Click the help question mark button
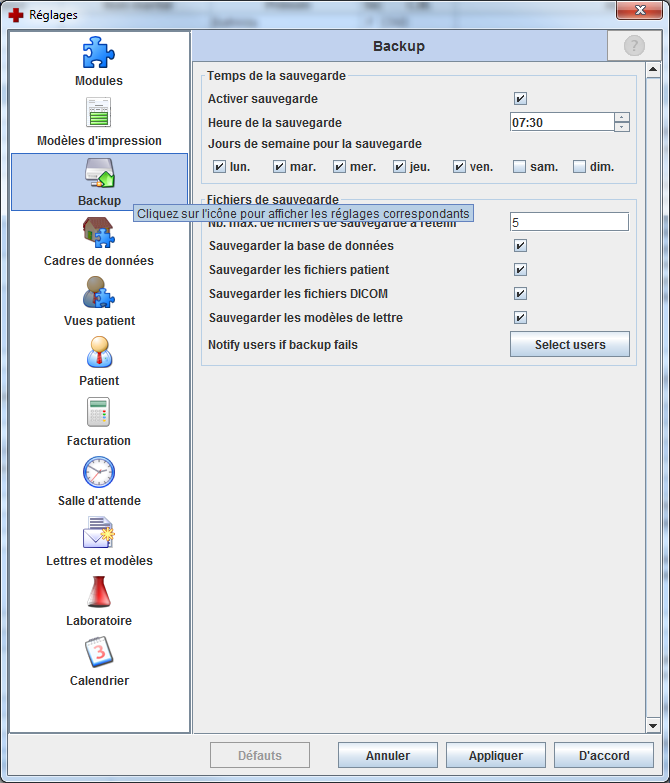 634,46
